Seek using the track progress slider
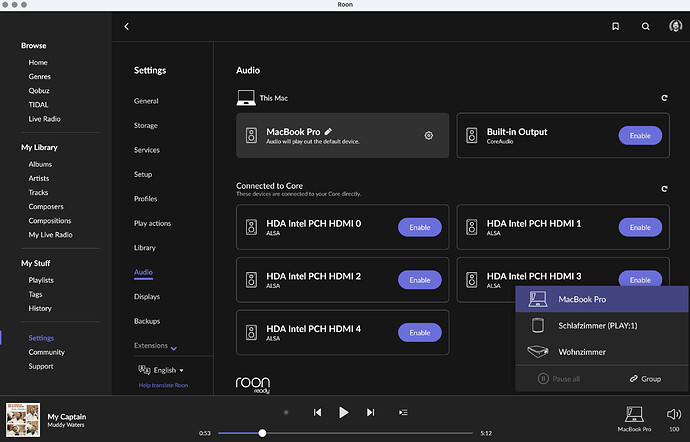 click(345, 433)
